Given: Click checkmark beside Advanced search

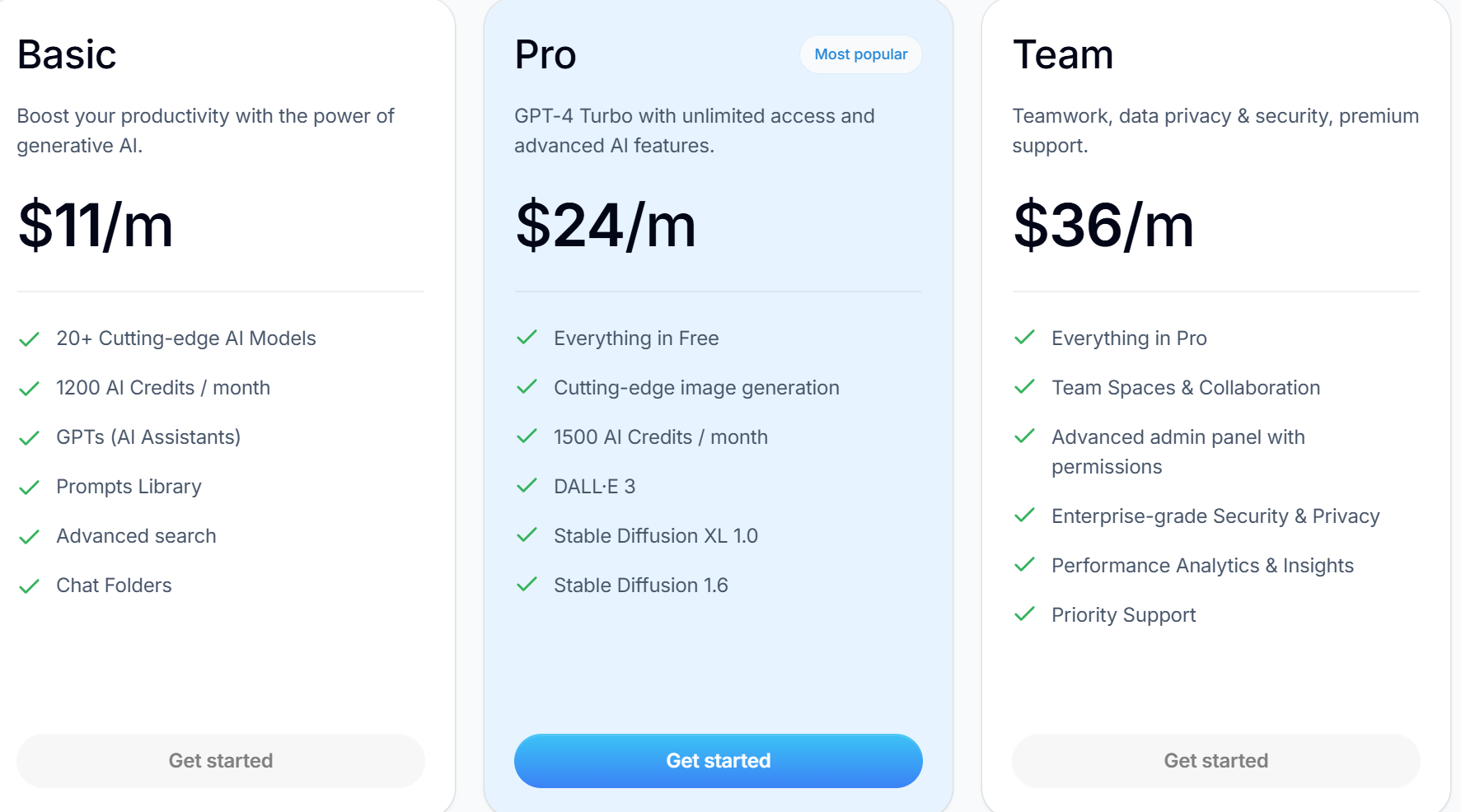Looking at the screenshot, I should 30,537.
